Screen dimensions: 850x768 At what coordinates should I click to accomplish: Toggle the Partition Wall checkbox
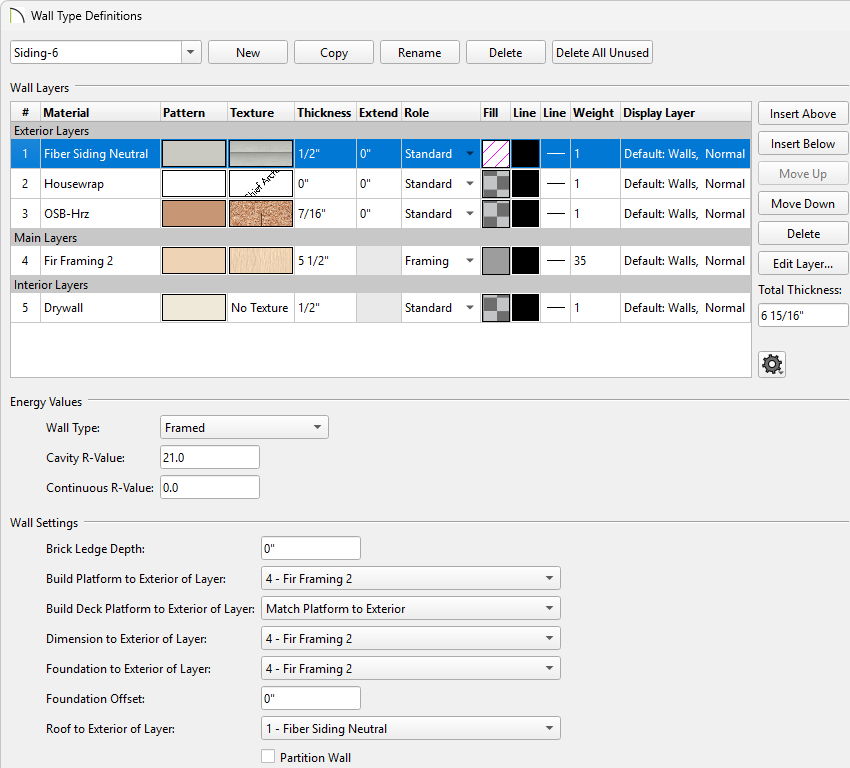click(268, 757)
